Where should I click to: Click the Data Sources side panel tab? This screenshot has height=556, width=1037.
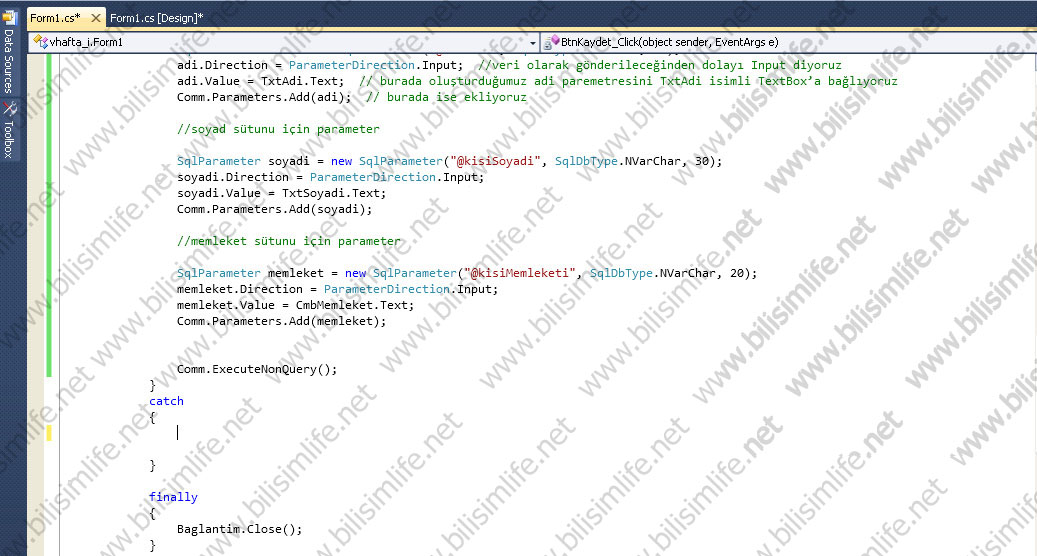pos(9,61)
